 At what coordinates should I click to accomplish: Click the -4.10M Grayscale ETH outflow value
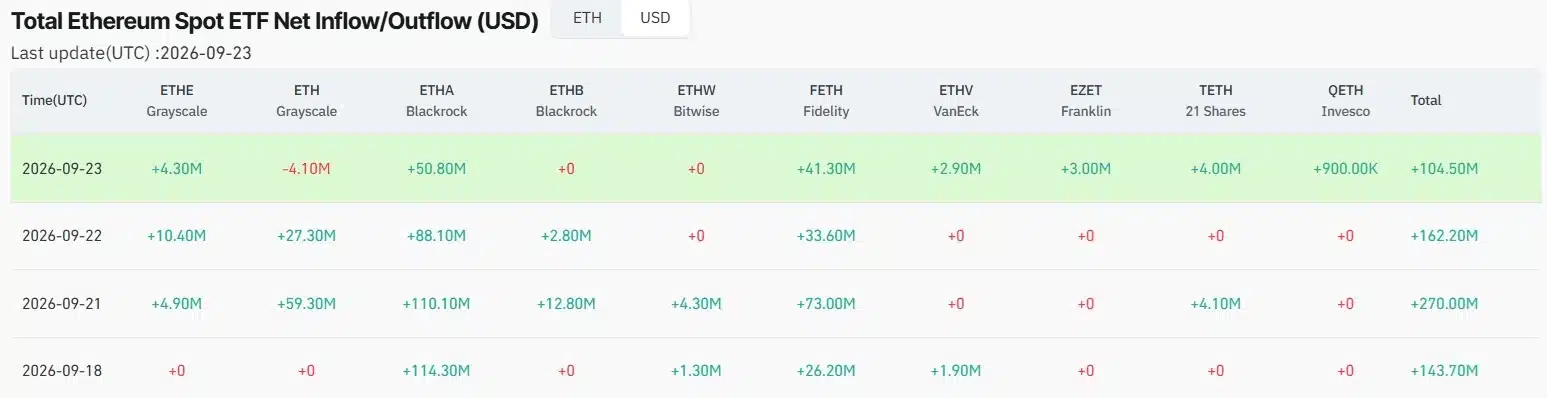[x=307, y=168]
